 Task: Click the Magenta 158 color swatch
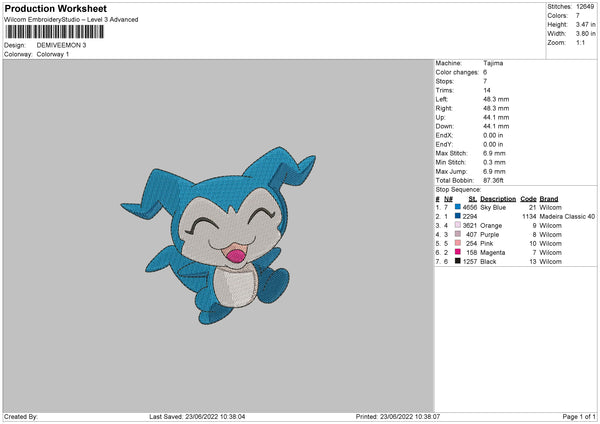pos(457,252)
